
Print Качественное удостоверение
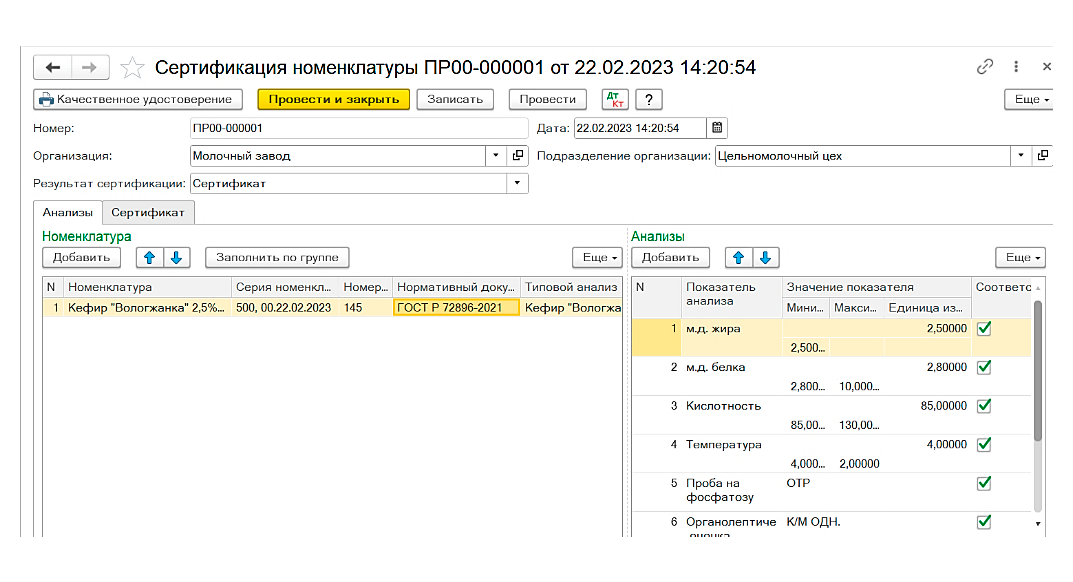[138, 99]
